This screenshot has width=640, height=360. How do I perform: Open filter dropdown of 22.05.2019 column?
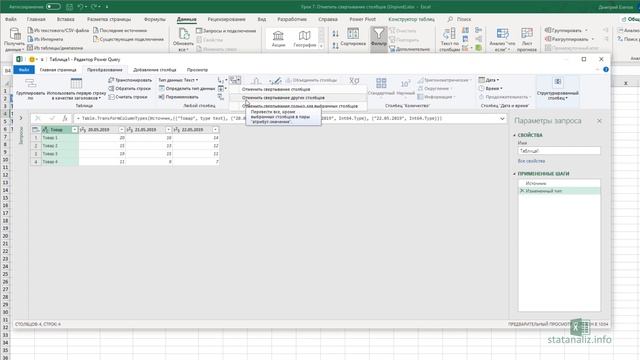216,130
